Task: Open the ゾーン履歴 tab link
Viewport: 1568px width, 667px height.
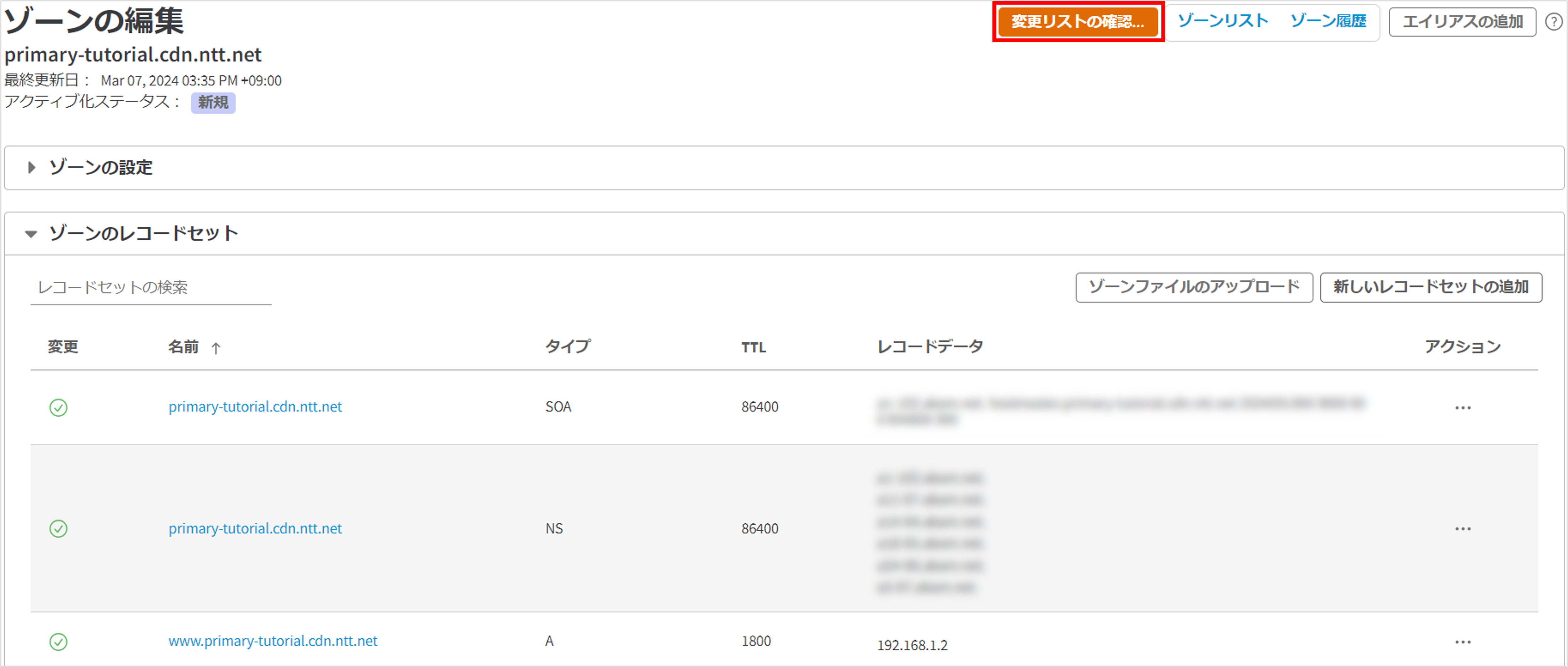Action: (x=1328, y=21)
